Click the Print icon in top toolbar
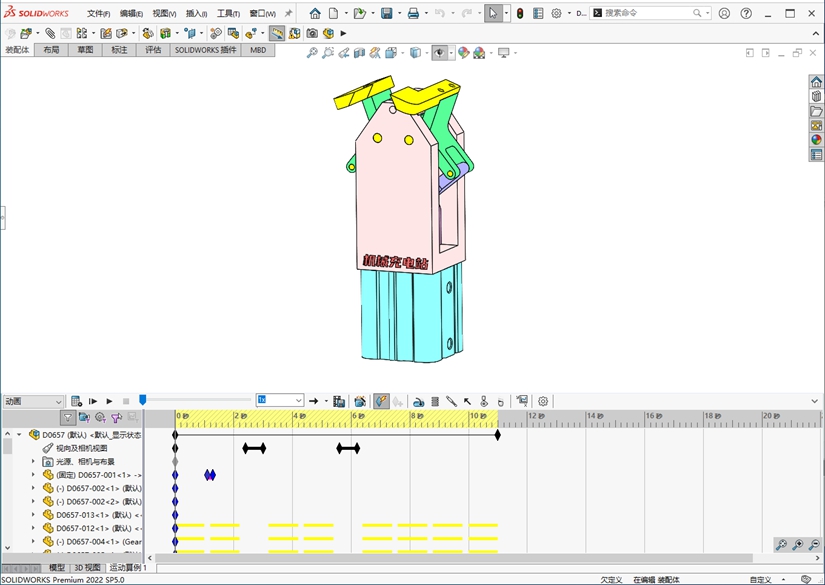Viewport: 825px width, 585px height. point(413,14)
